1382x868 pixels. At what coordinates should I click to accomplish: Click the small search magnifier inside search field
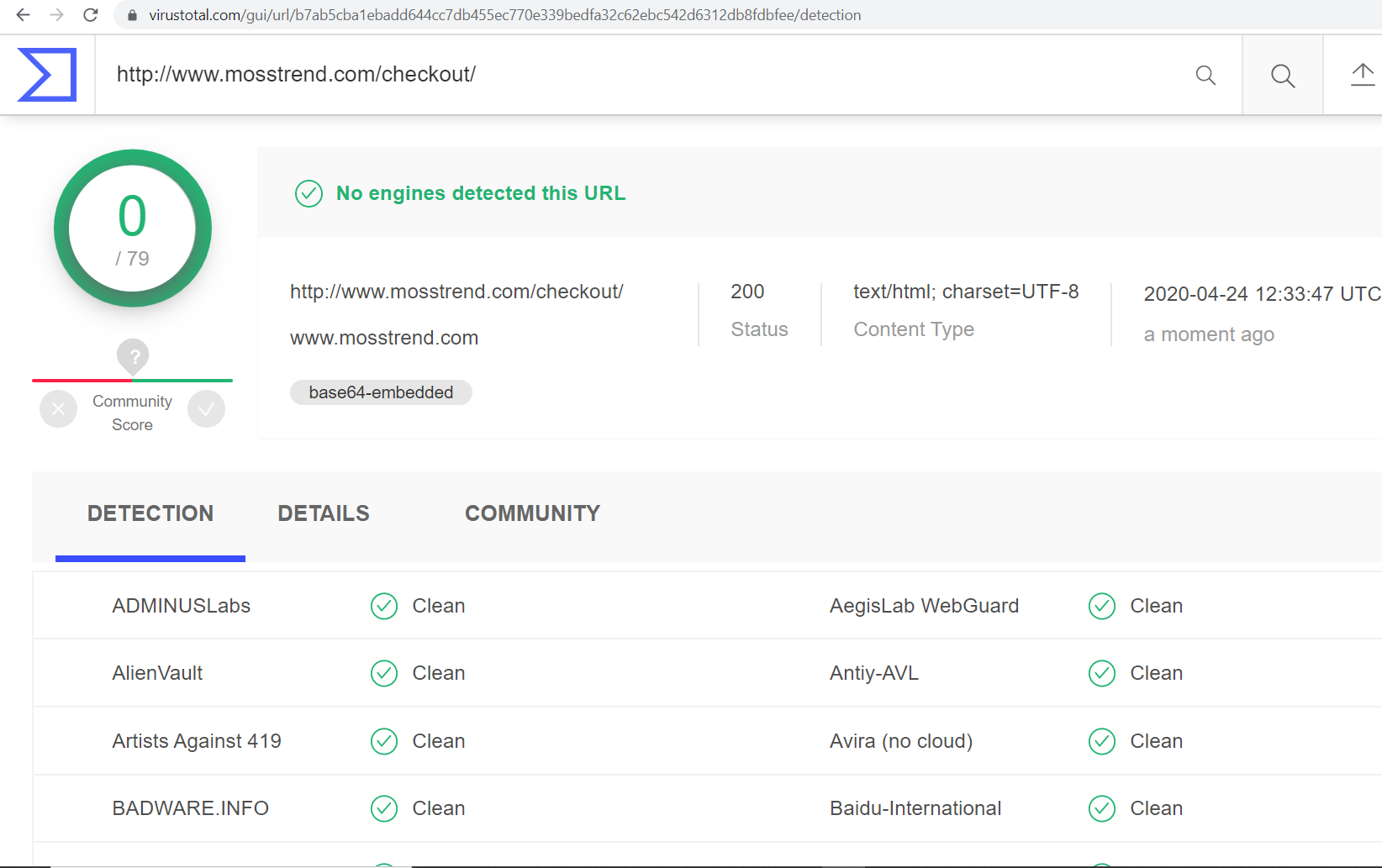click(x=1205, y=75)
